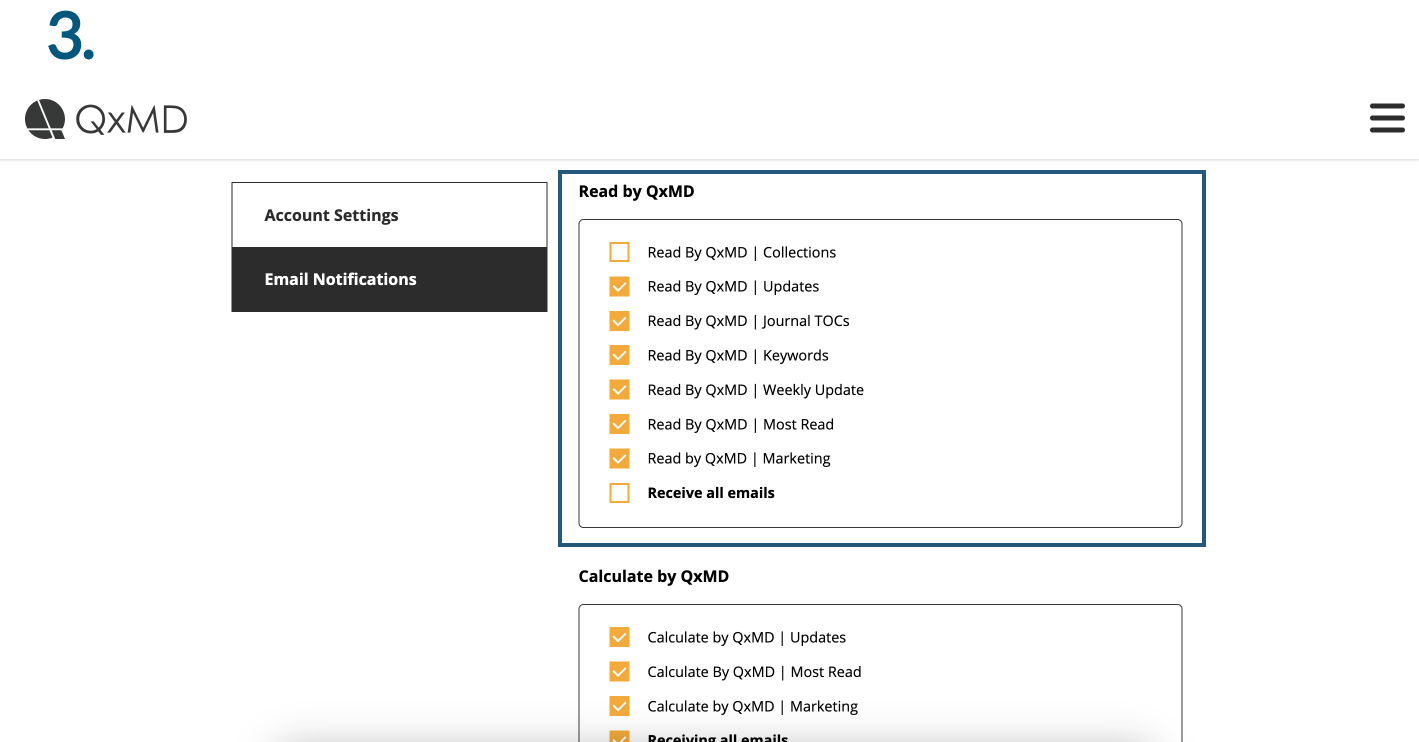Click the Read By QxMD | Keywords label

[x=738, y=355]
